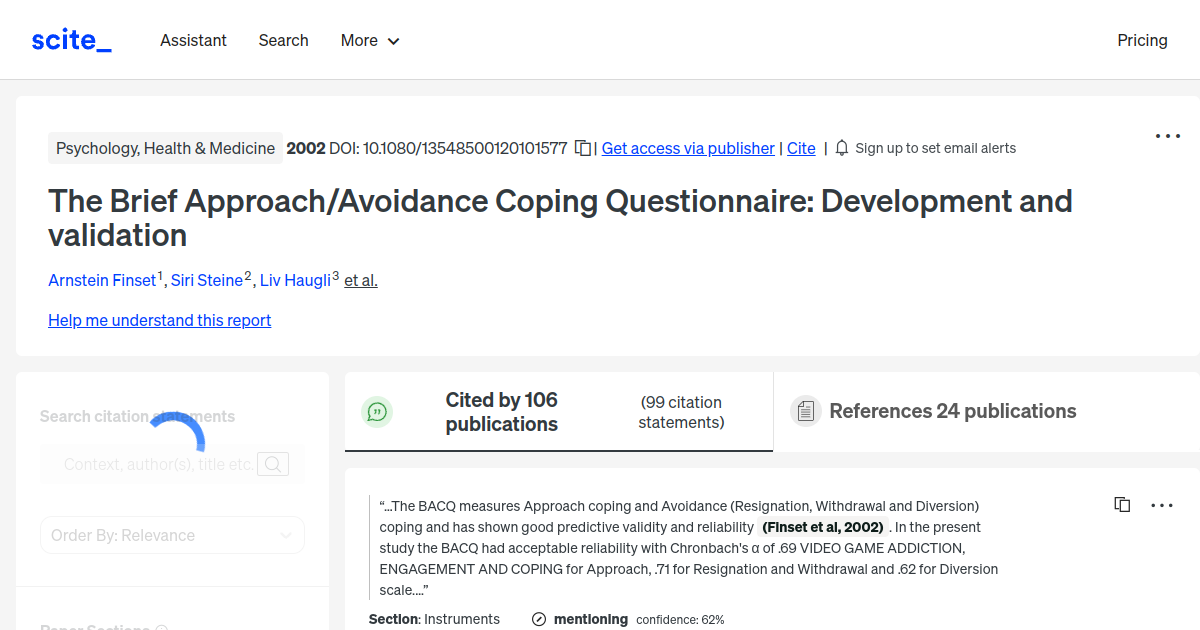Click the copy DOI icon
This screenshot has width=1200, height=630.
[x=582, y=146]
